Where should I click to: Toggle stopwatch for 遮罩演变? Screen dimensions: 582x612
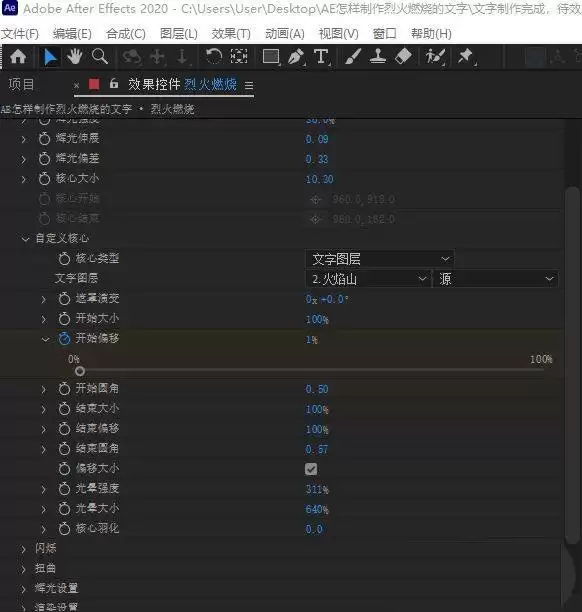pos(64,299)
